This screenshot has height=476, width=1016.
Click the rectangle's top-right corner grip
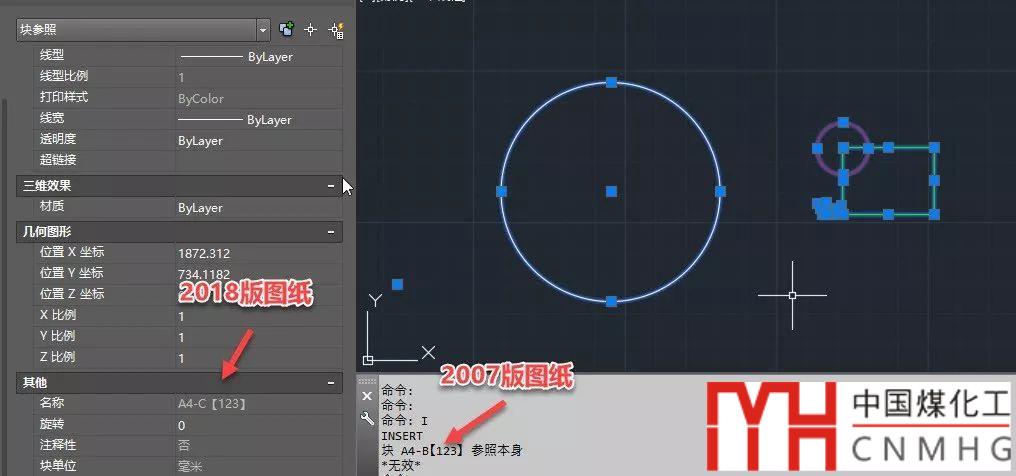pos(934,148)
